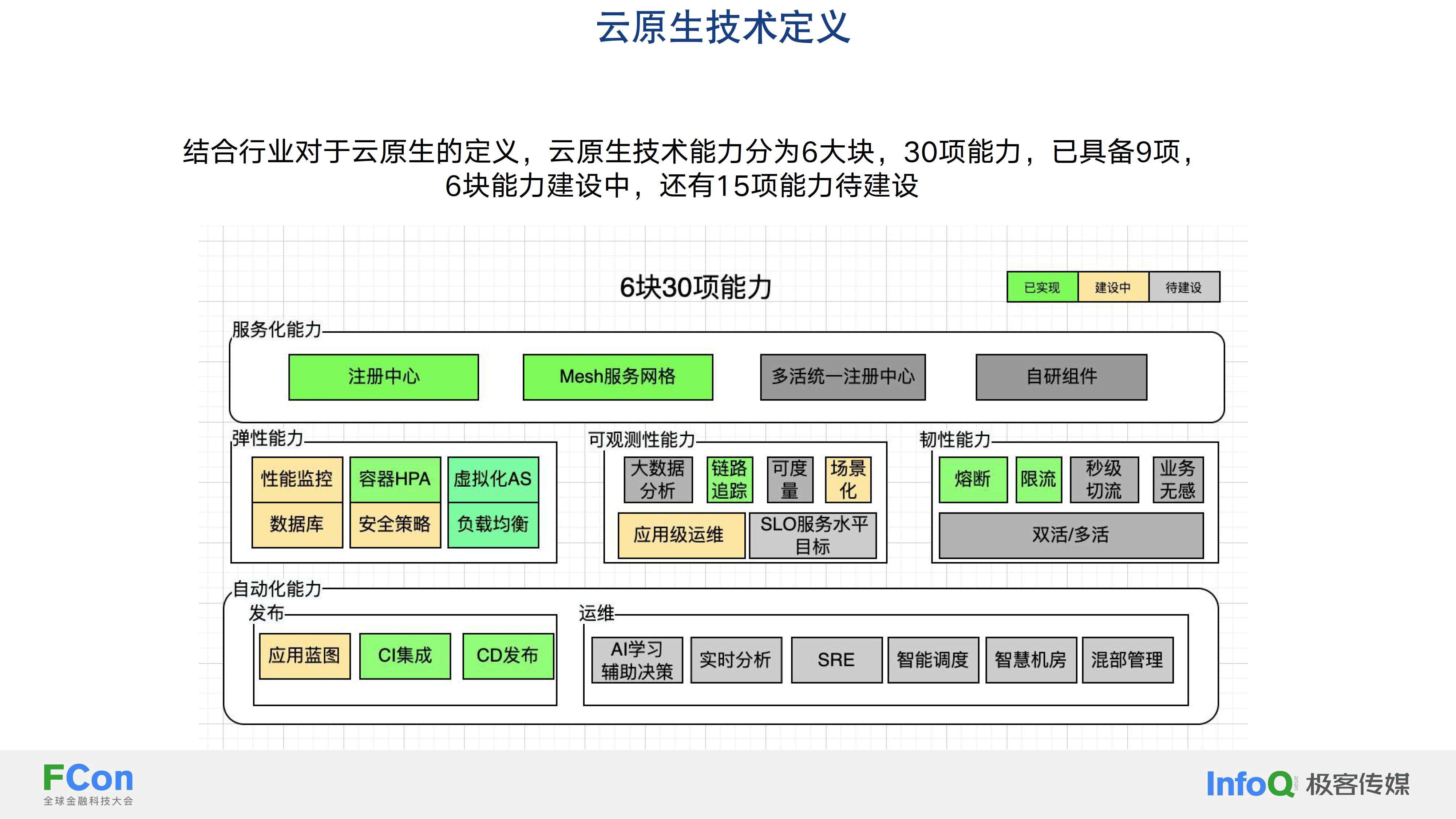Expand the 服务化能力 section
Image resolution: width=1456 pixels, height=819 pixels.
(276, 331)
